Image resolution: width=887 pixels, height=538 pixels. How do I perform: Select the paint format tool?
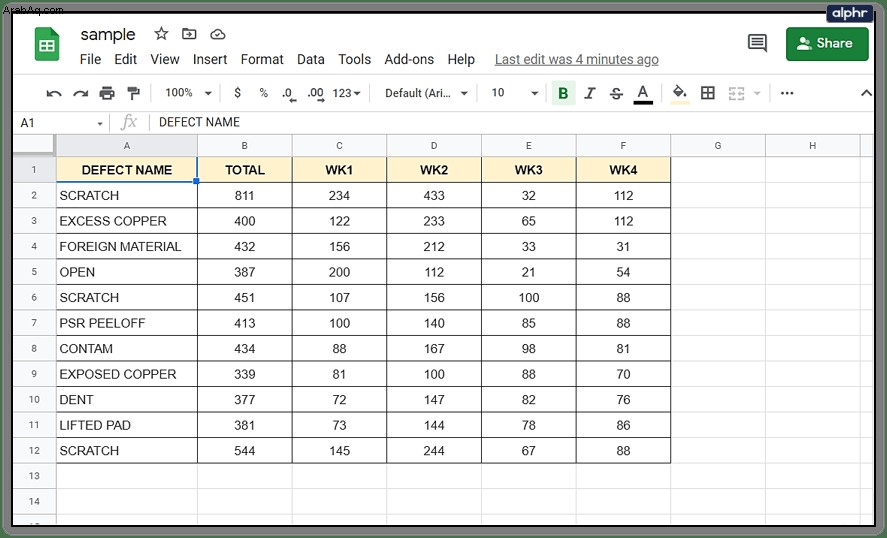pos(134,93)
